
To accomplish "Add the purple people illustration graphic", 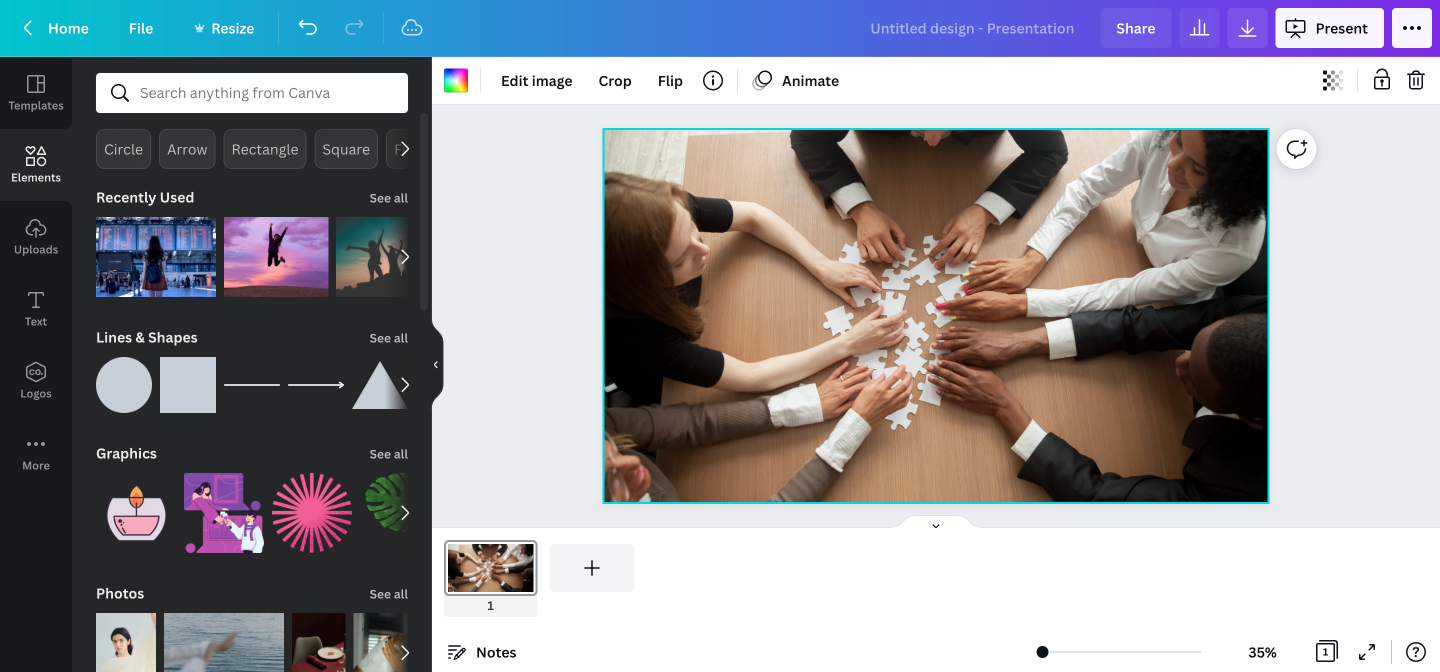I will [x=224, y=513].
